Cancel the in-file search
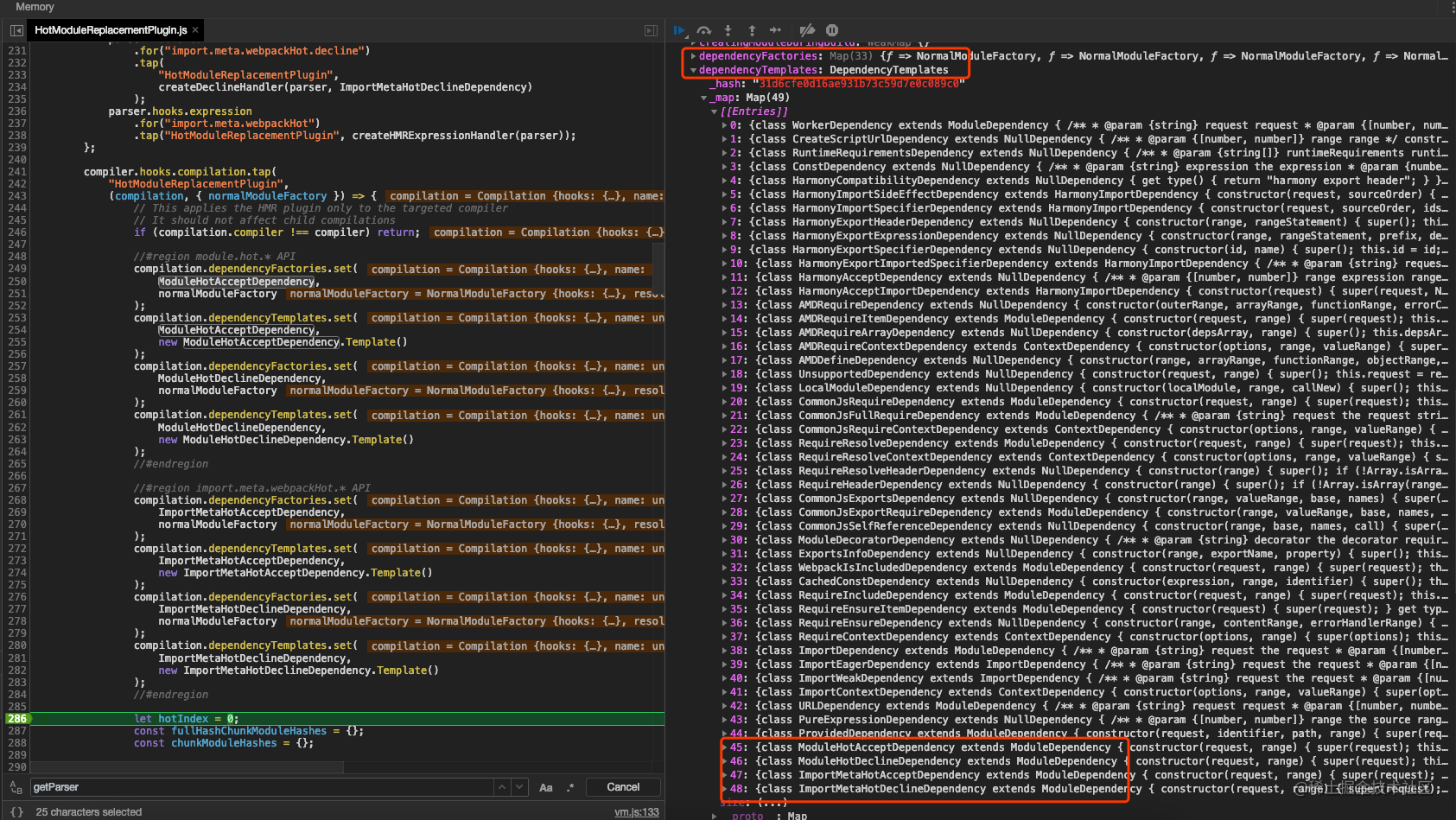Screen dimensions: 1456x820 coord(623,787)
